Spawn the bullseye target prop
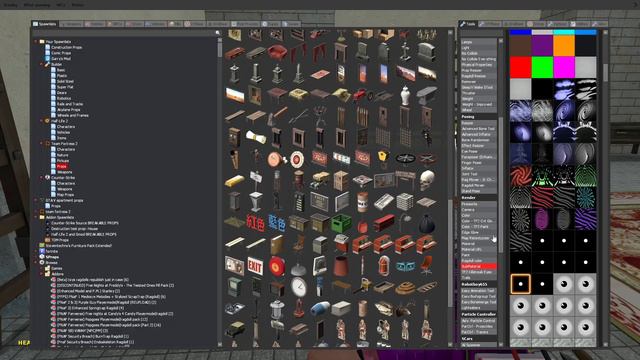 tap(298, 159)
